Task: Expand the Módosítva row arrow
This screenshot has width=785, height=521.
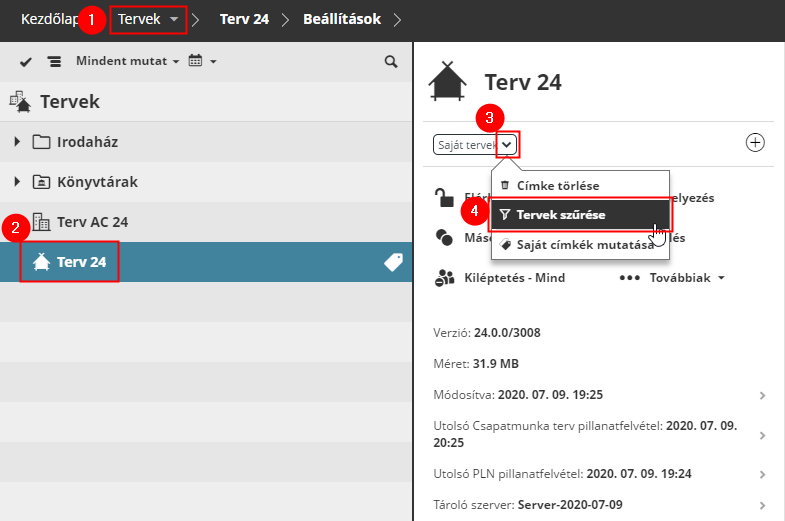Action: point(762,395)
